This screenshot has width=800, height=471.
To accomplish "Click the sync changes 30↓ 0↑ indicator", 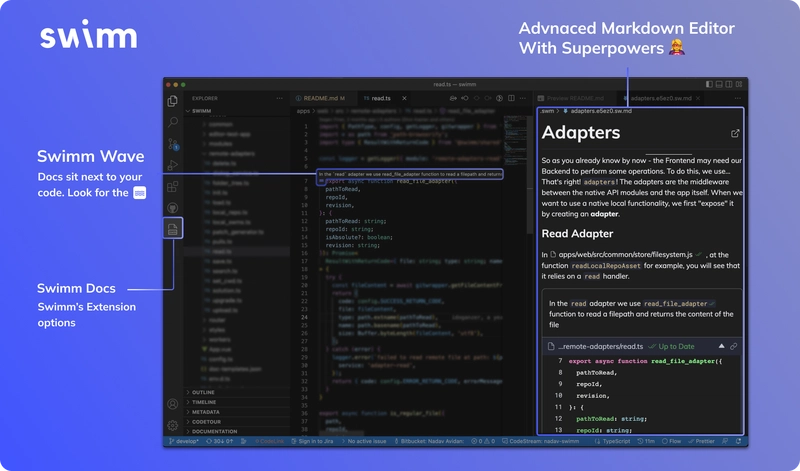I will pos(219,441).
